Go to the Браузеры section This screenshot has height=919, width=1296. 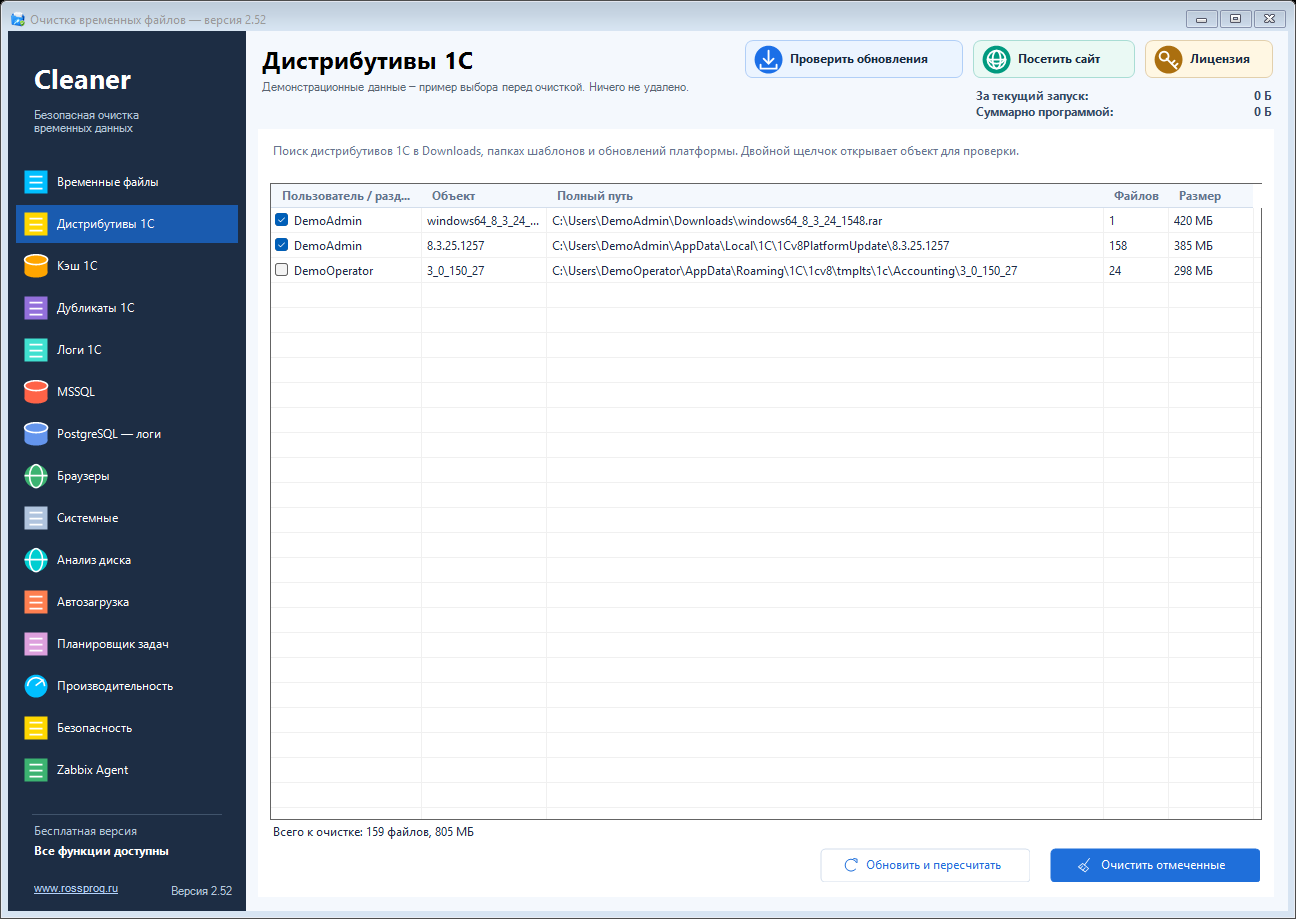coord(127,476)
